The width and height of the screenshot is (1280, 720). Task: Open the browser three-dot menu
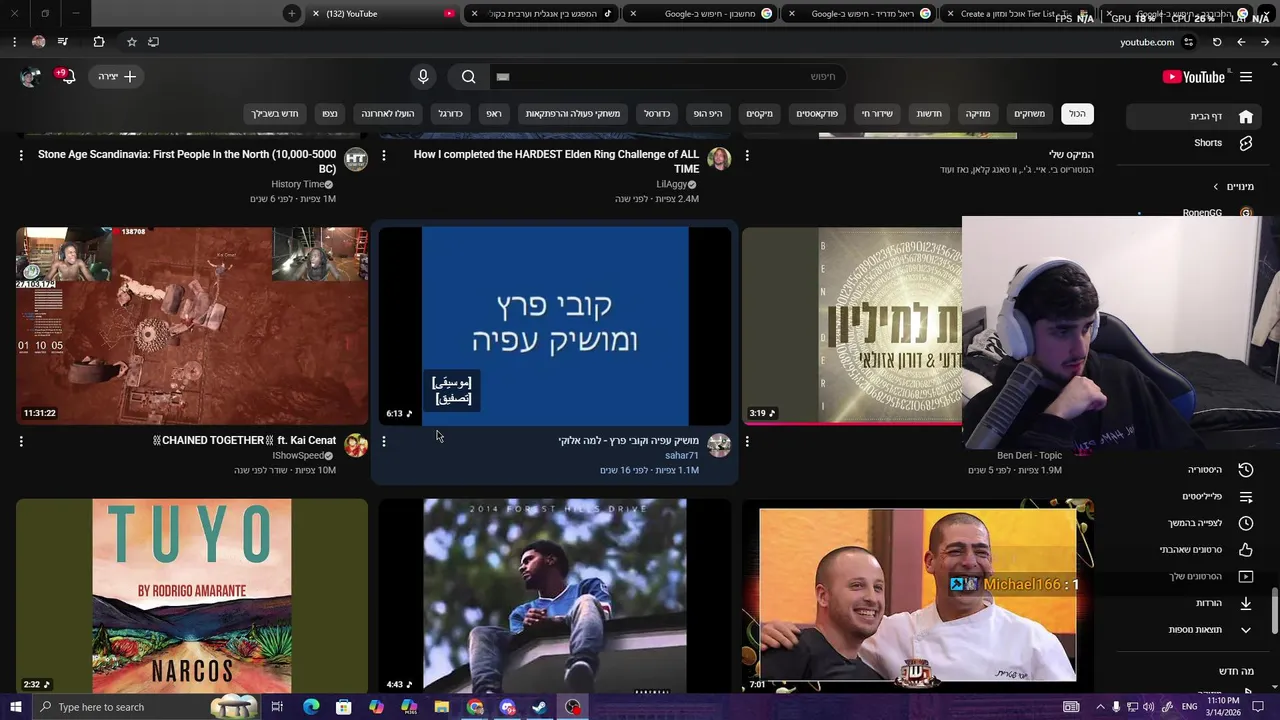14,42
